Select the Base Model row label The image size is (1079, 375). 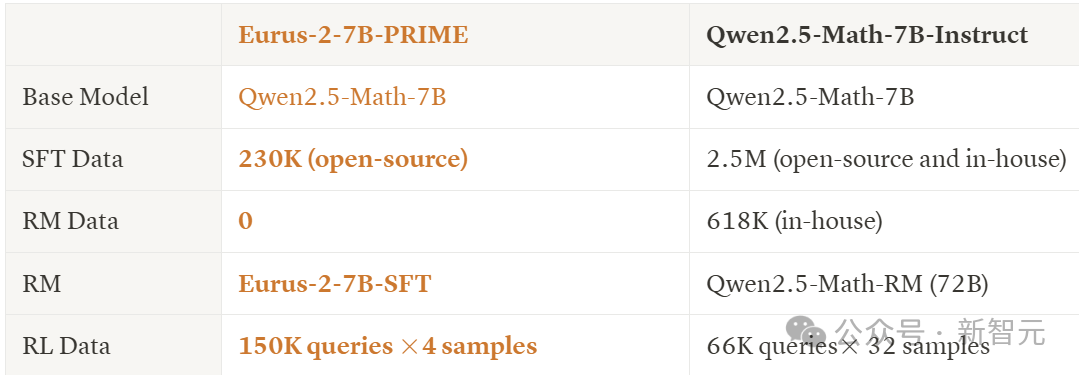point(85,97)
